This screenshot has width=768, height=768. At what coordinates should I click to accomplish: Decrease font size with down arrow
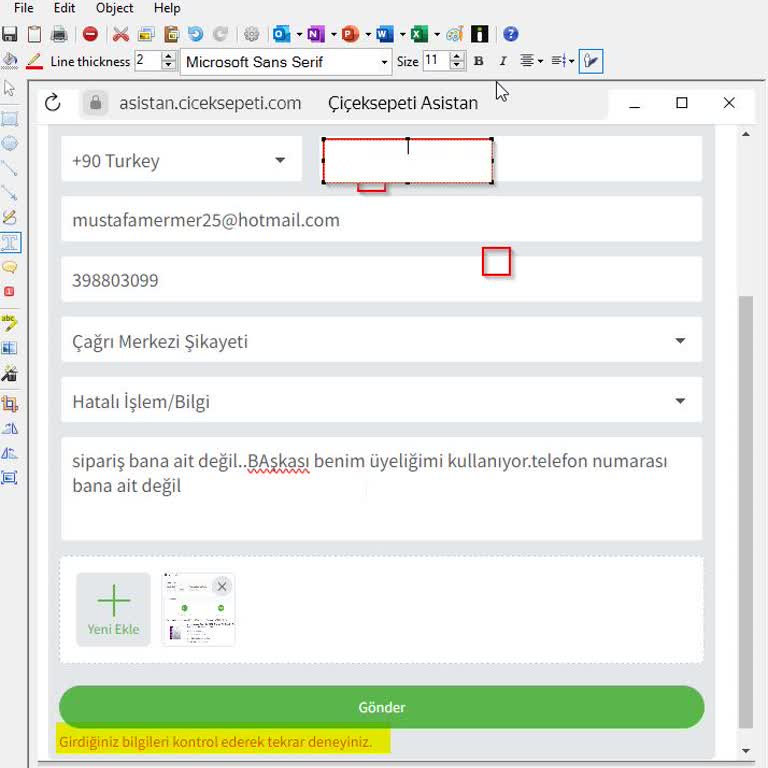(x=456, y=66)
